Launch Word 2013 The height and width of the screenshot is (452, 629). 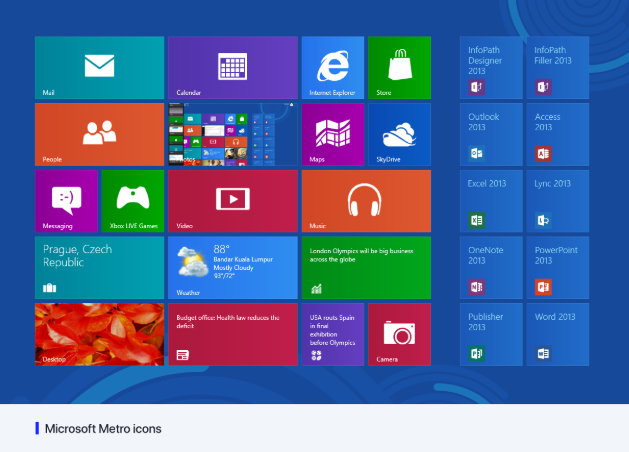558,334
